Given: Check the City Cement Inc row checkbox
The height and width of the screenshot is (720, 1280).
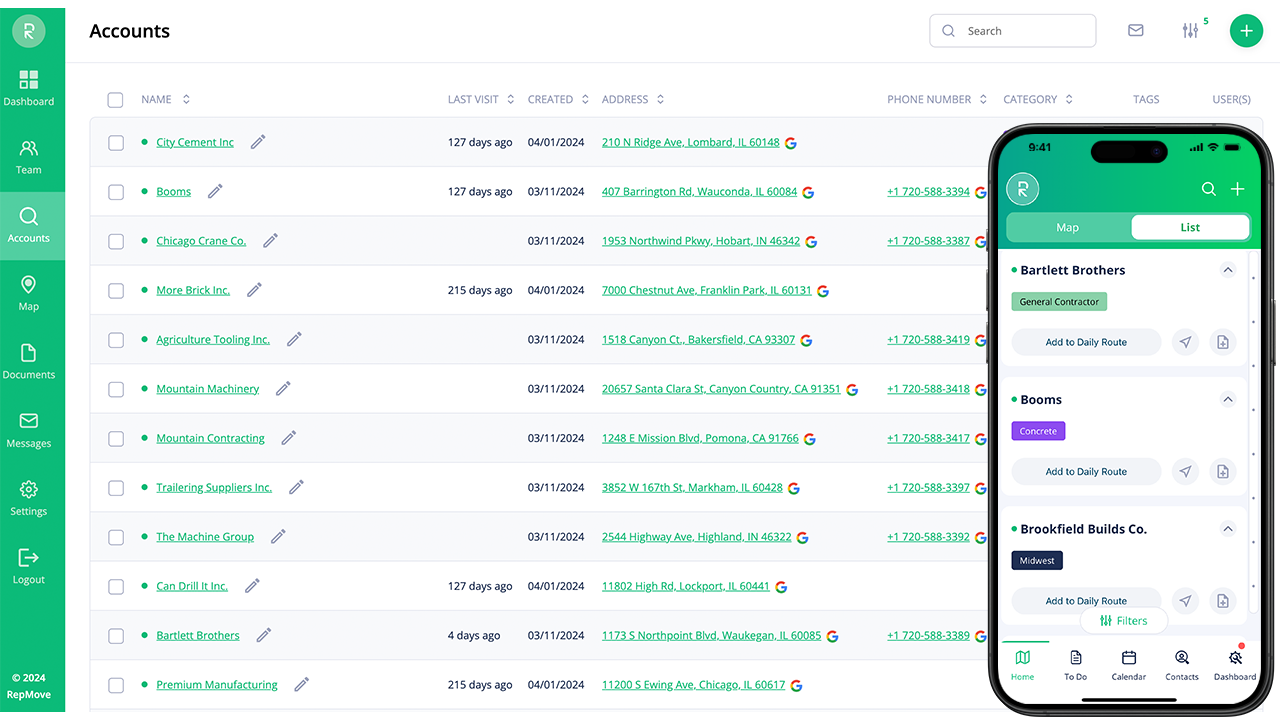Looking at the screenshot, I should pyautogui.click(x=116, y=143).
